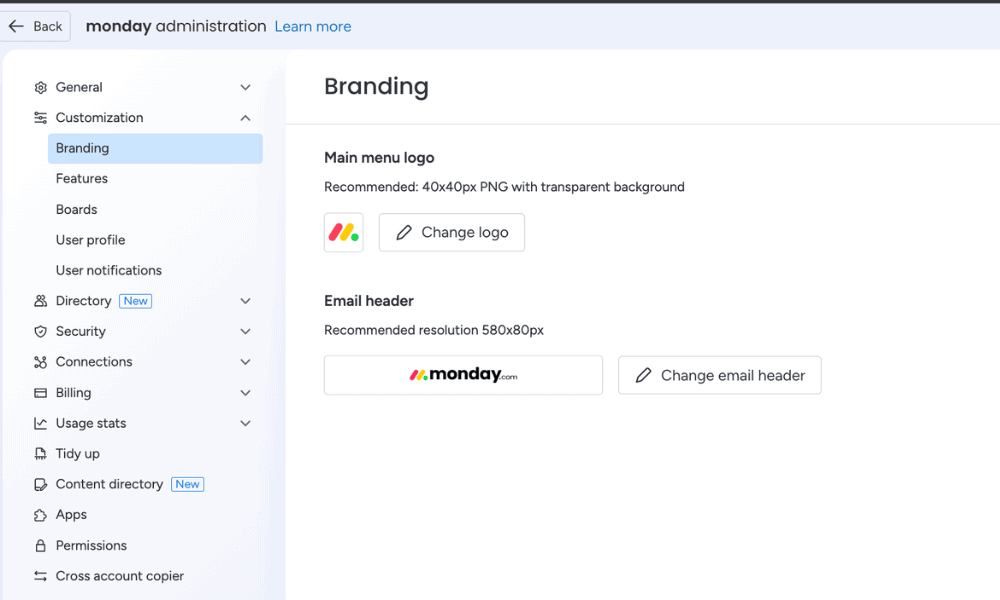Click the Connections icon in sidebar
1000x600 pixels.
[41, 362]
